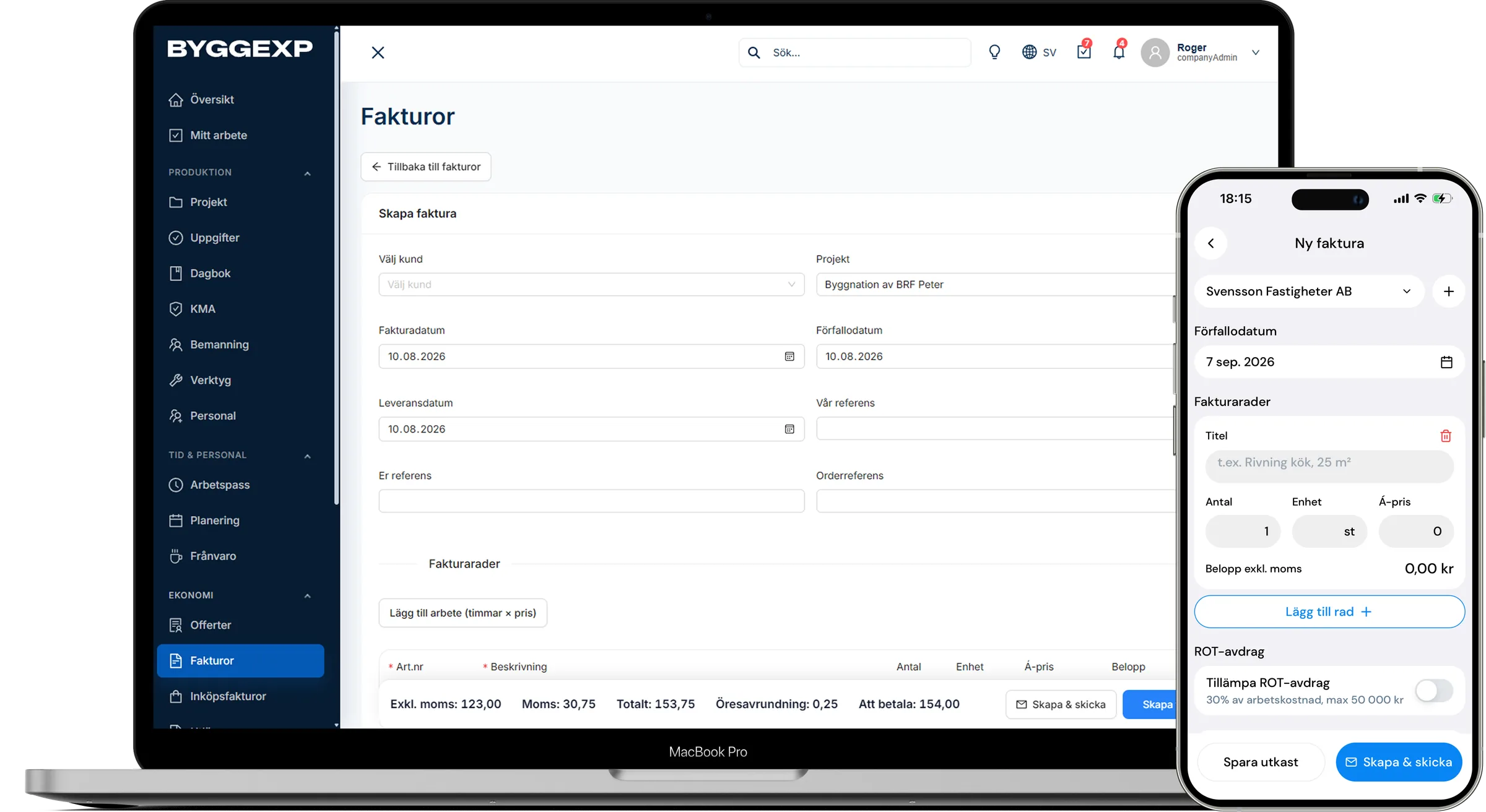The height and width of the screenshot is (812, 1486).
Task: Click the Projekt input field
Action: click(x=996, y=285)
